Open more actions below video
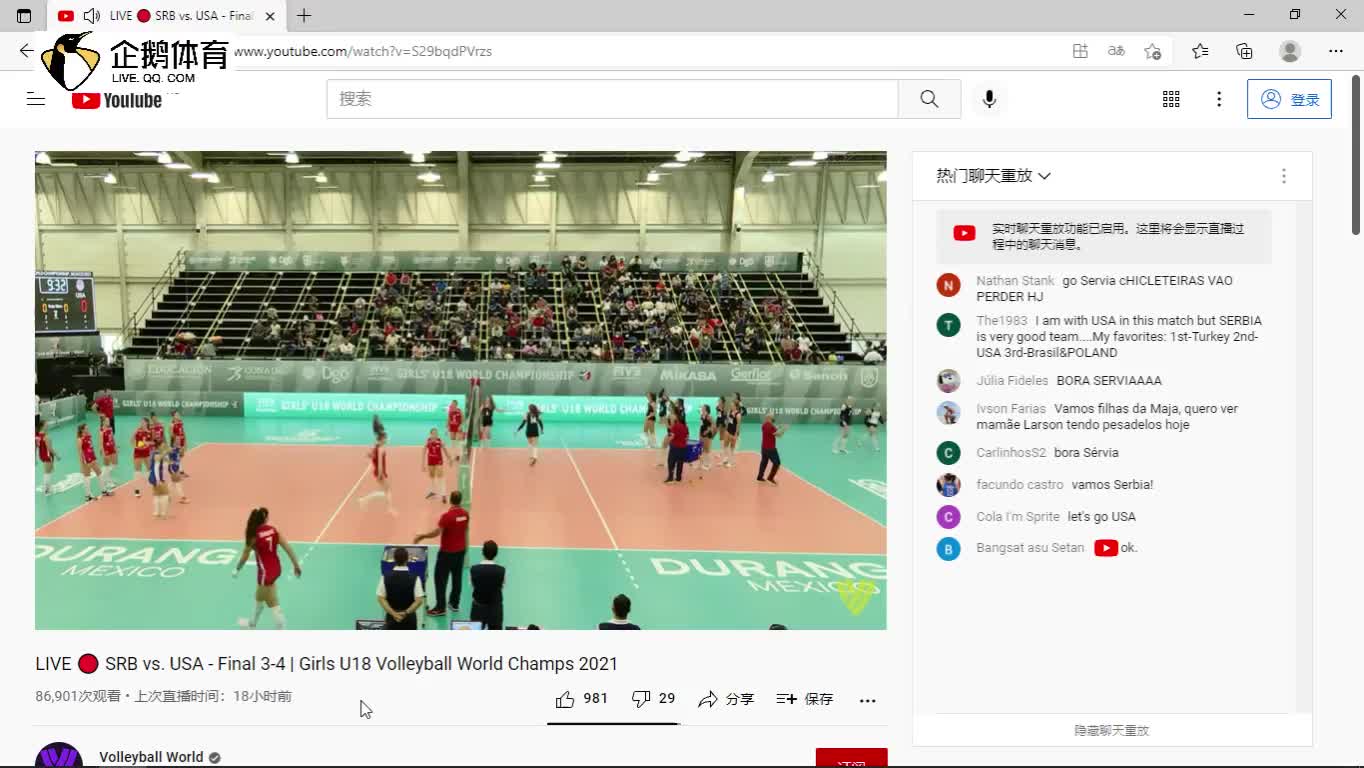 click(867, 700)
